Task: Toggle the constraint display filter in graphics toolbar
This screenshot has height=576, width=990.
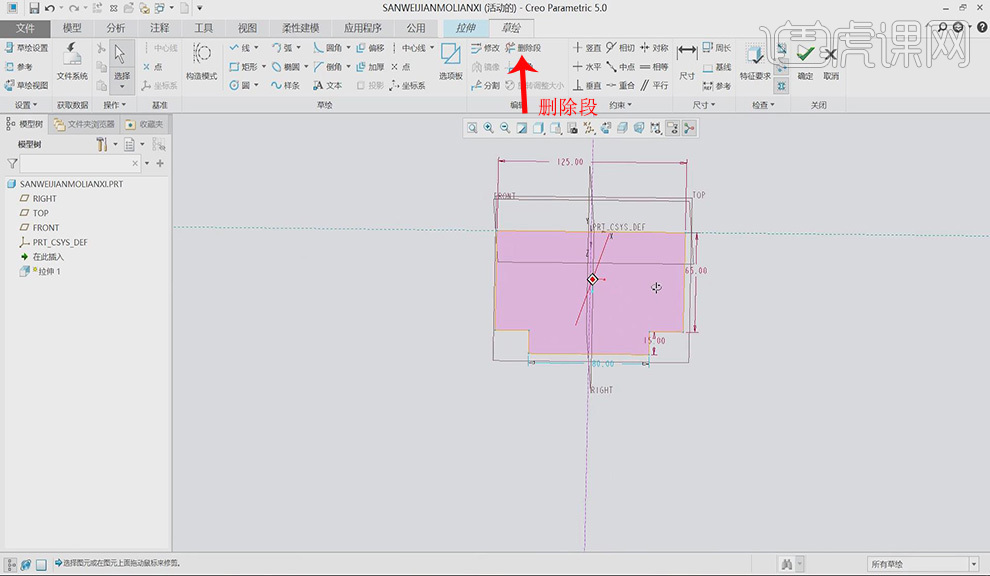Action: (672, 128)
